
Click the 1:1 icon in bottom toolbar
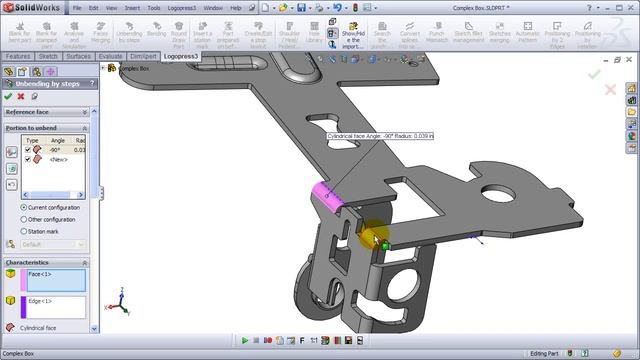click(313, 340)
